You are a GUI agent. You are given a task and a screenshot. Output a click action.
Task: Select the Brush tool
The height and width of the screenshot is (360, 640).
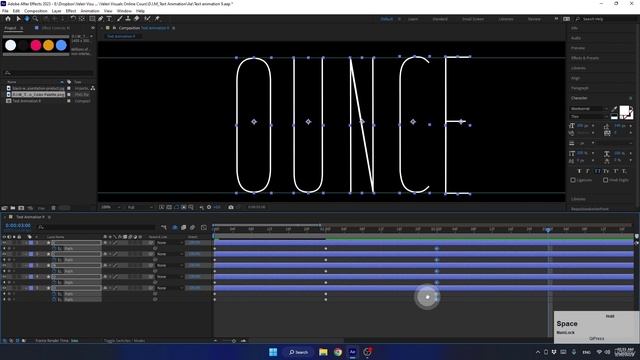tap(120, 19)
